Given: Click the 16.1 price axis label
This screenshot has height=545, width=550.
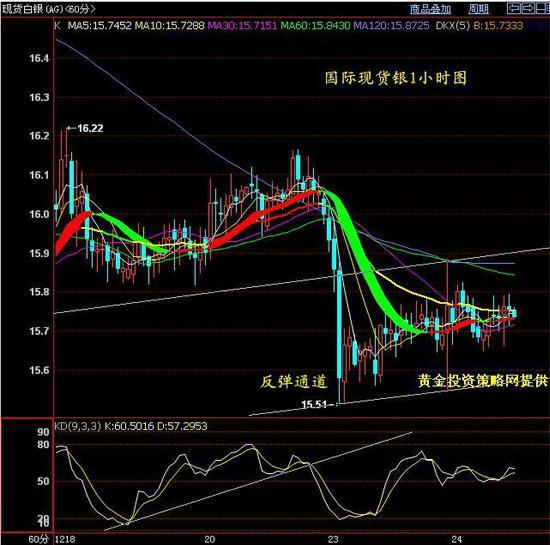Looking at the screenshot, I should pyautogui.click(x=39, y=175).
